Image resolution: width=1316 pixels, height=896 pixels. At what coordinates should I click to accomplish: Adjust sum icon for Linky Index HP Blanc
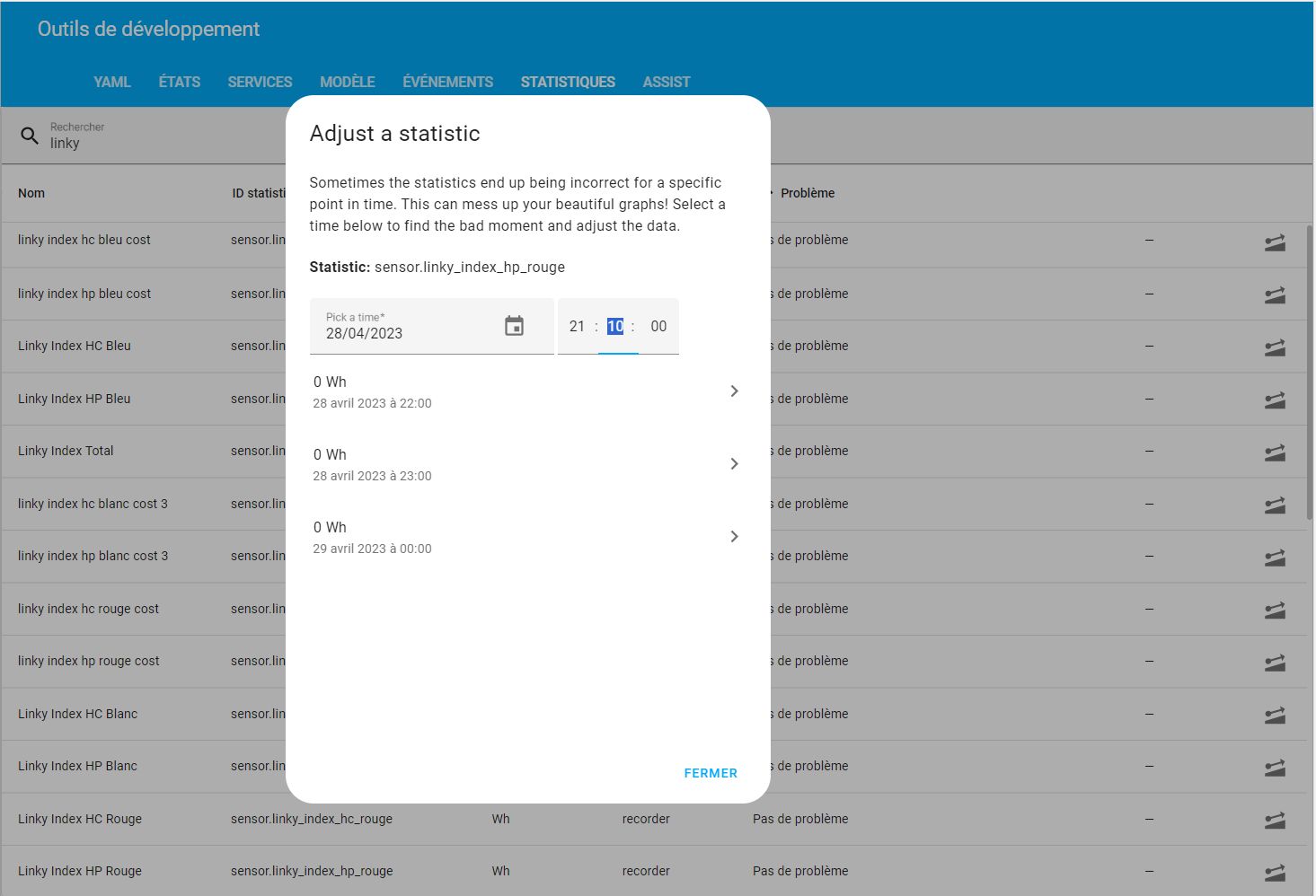coord(1275,768)
